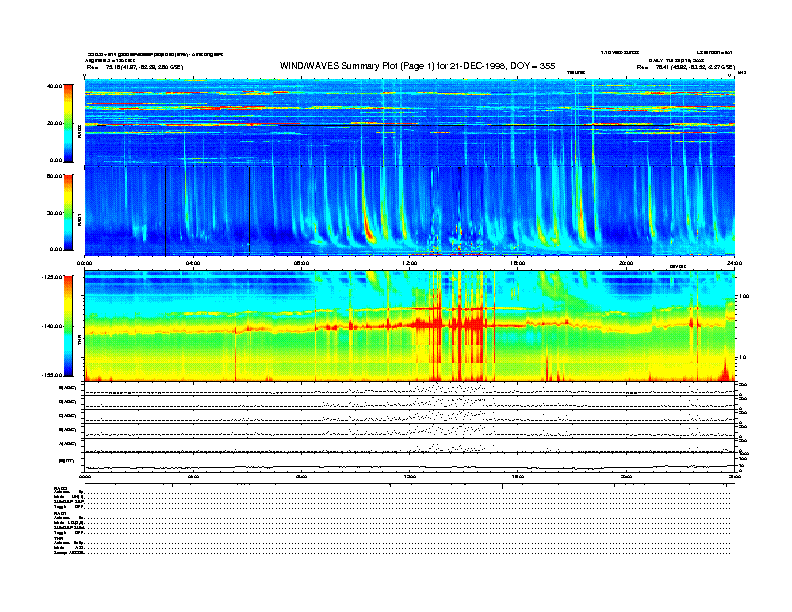Click the TNR header in bottom status block

pyautogui.click(x=58, y=538)
